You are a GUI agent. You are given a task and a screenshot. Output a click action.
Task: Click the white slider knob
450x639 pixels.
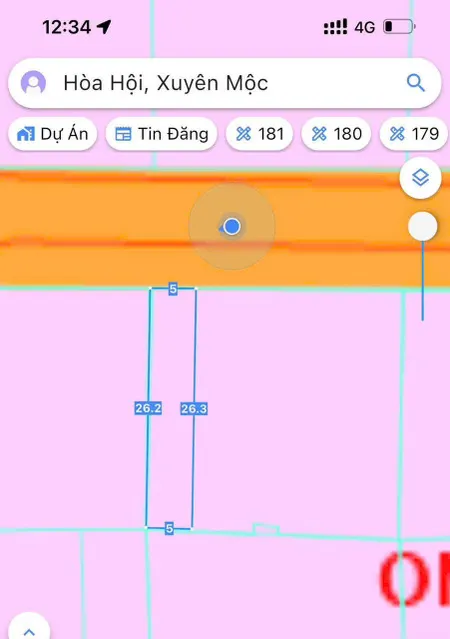pyautogui.click(x=423, y=226)
